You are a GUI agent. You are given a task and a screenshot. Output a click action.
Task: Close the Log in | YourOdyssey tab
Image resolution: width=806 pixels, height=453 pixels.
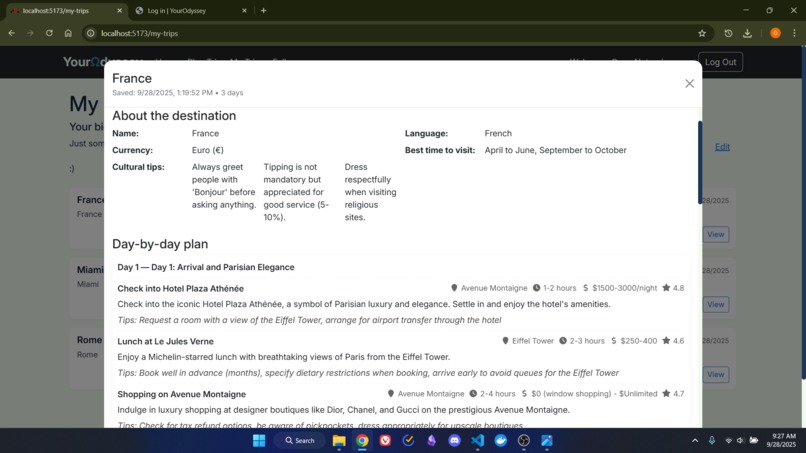(244, 10)
